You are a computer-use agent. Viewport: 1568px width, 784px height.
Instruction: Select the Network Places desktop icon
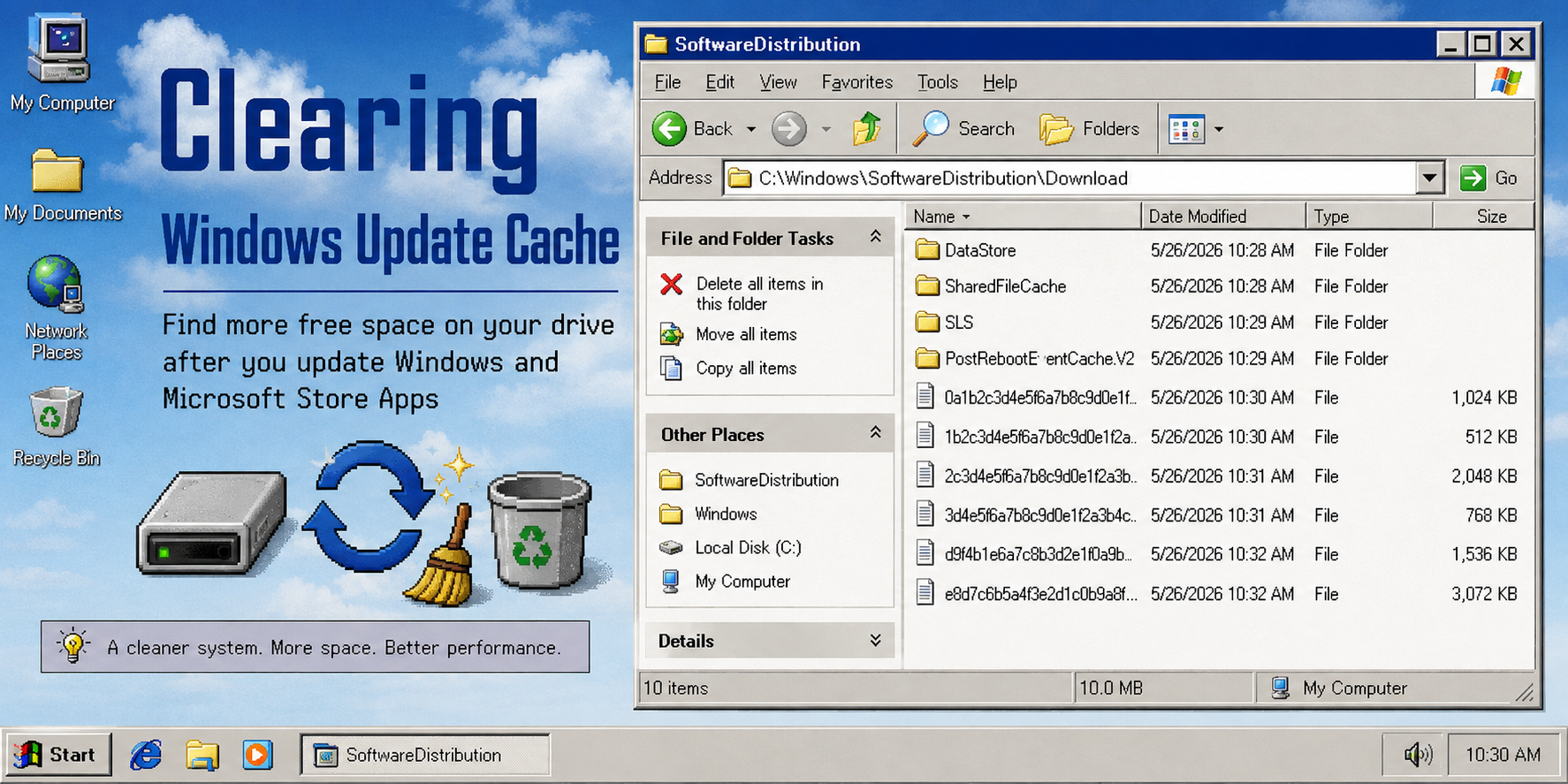56,285
